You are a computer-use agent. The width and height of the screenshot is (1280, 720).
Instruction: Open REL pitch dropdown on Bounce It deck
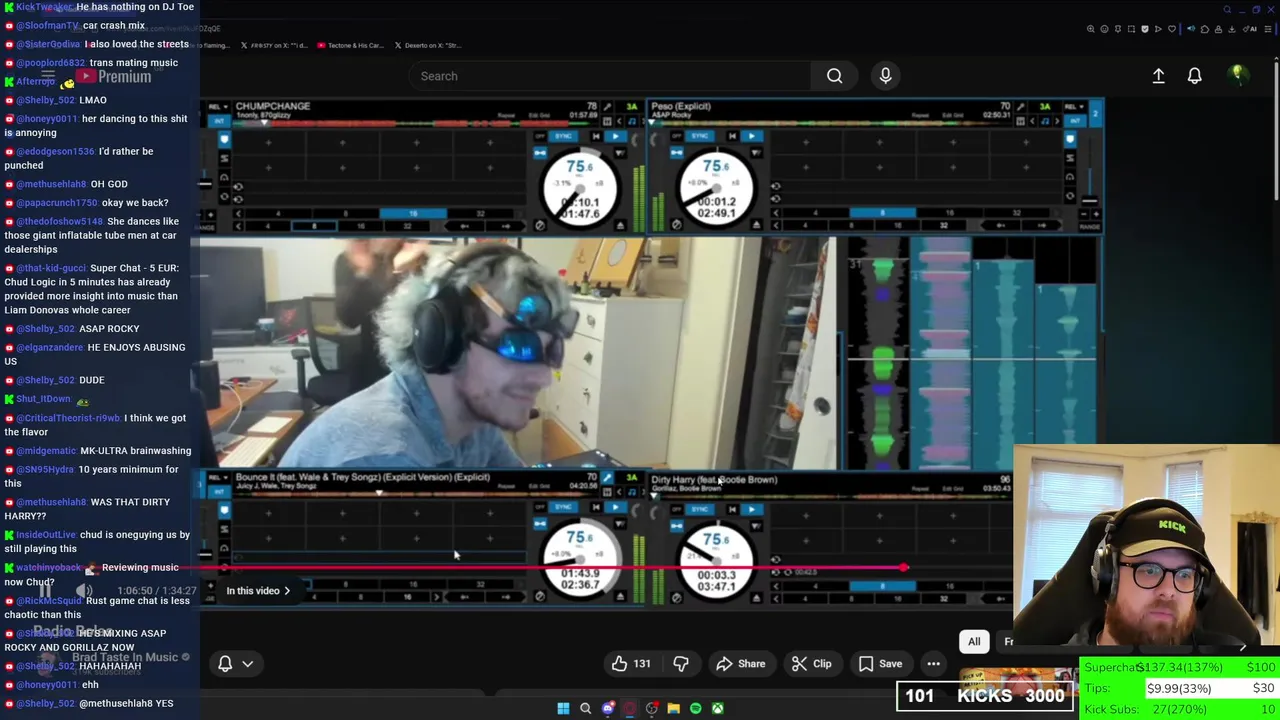click(218, 478)
